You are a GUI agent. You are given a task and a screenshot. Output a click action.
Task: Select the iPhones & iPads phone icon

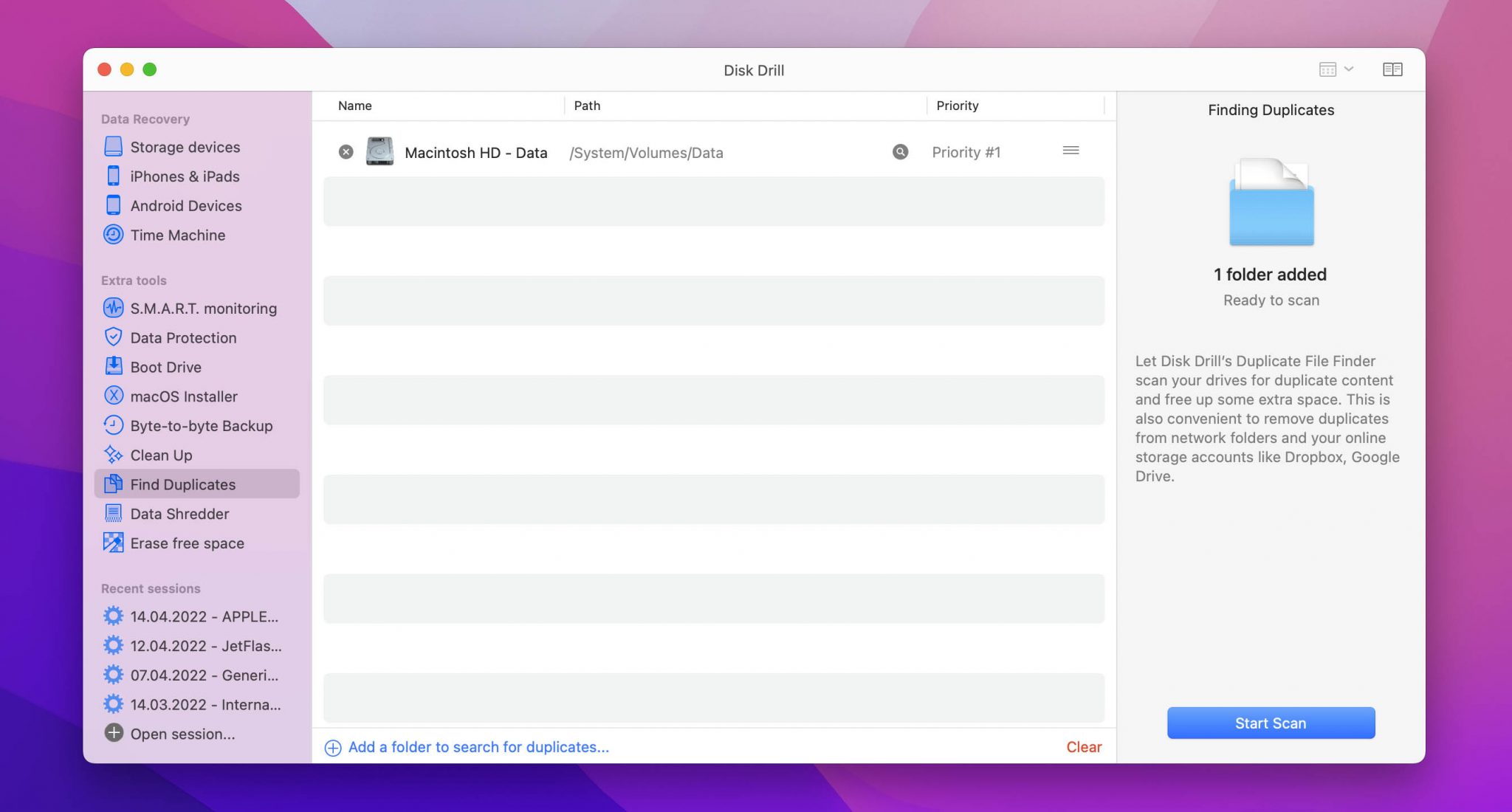113,176
